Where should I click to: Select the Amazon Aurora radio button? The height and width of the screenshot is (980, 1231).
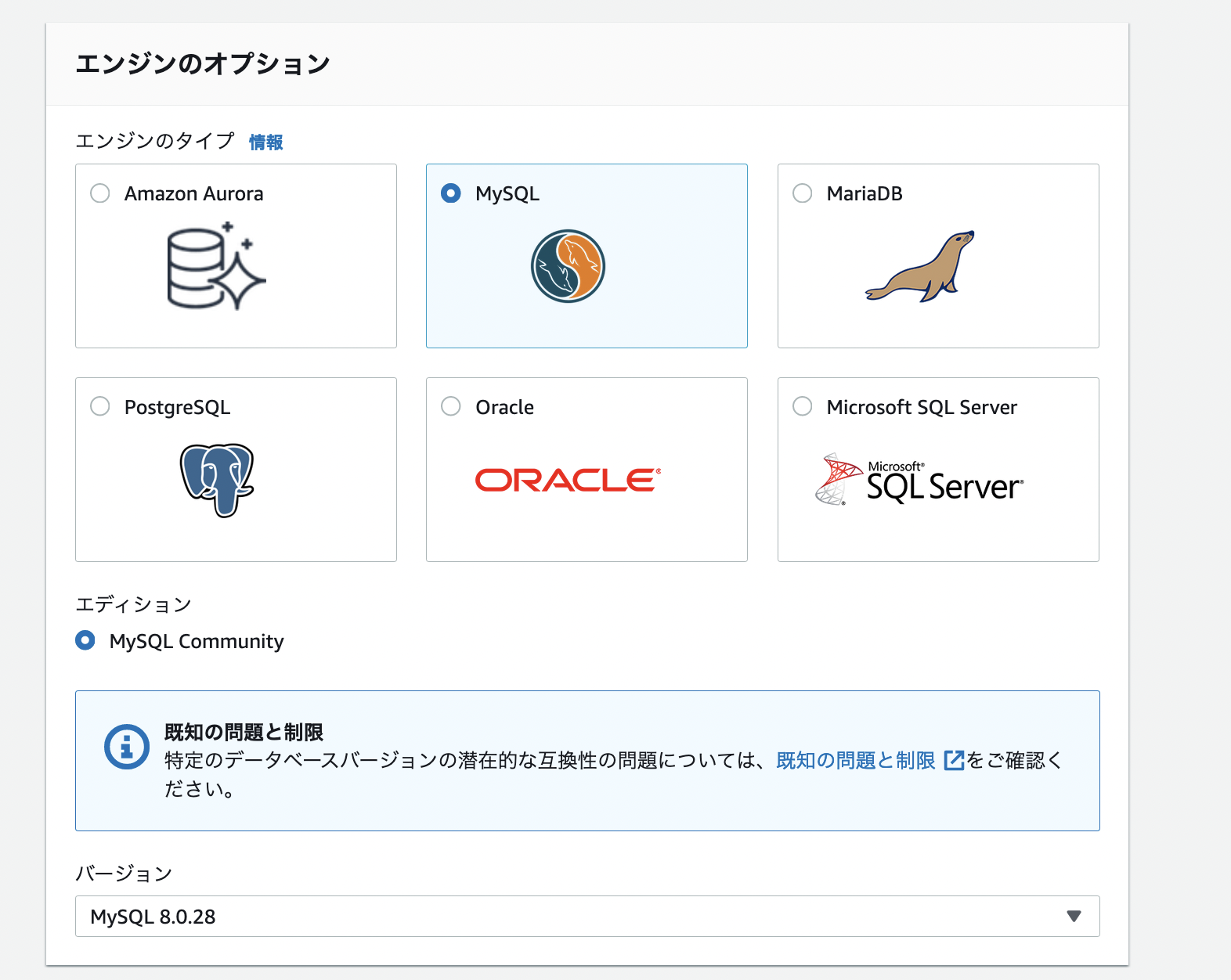pos(100,193)
